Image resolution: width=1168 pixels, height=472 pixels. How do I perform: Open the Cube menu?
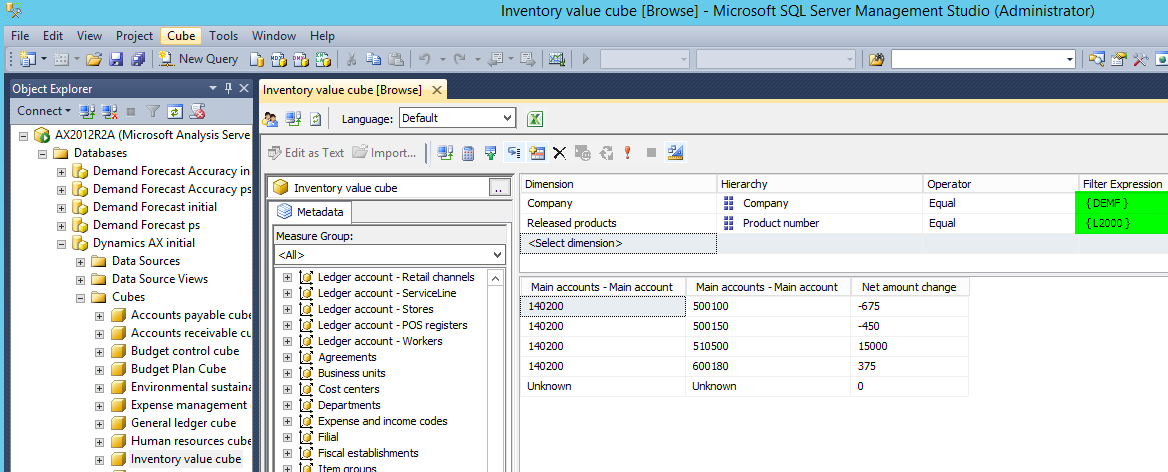click(x=181, y=35)
